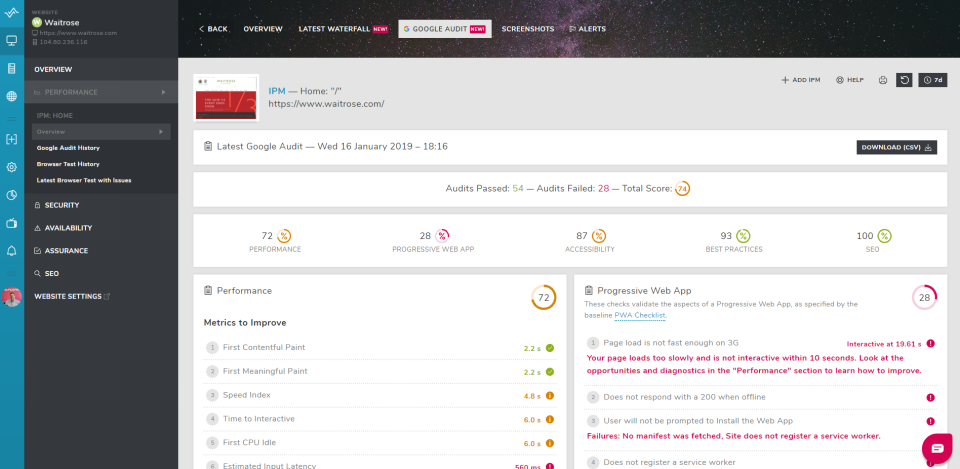Screen dimensions: 960x469
Task: Click the Total Score 74 ring
Action: click(x=682, y=189)
